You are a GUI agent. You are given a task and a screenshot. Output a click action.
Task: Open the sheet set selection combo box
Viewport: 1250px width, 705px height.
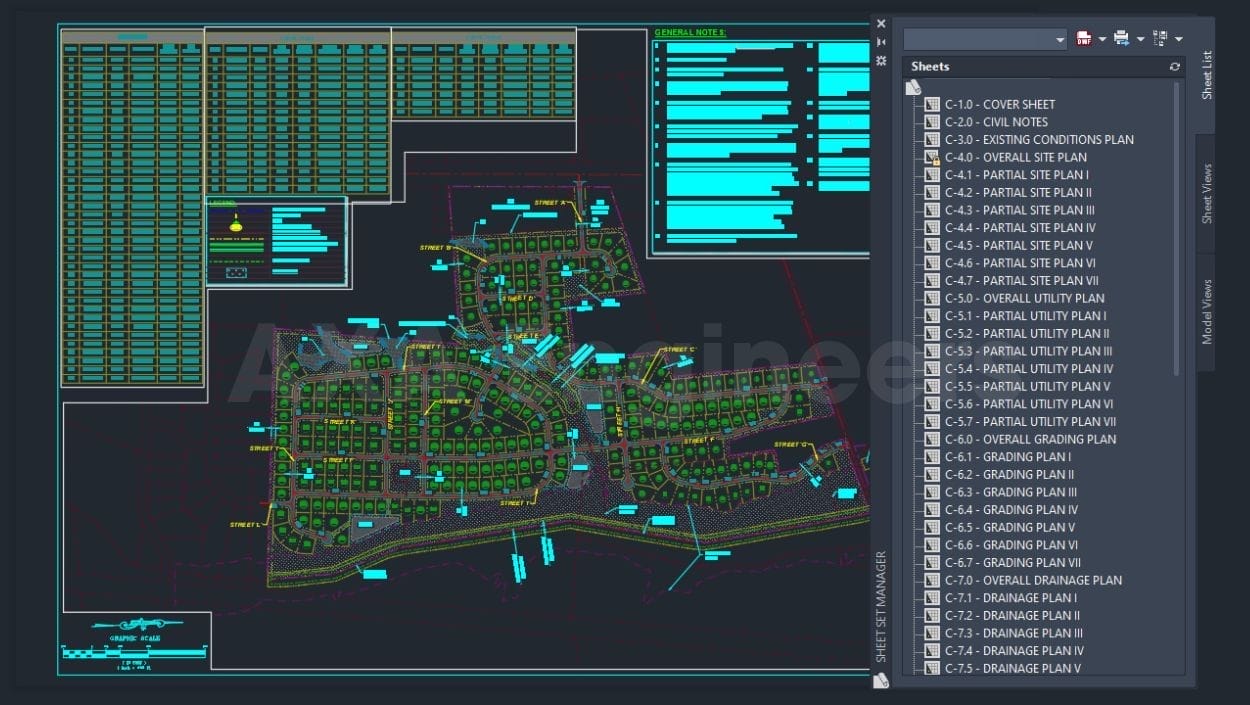985,39
